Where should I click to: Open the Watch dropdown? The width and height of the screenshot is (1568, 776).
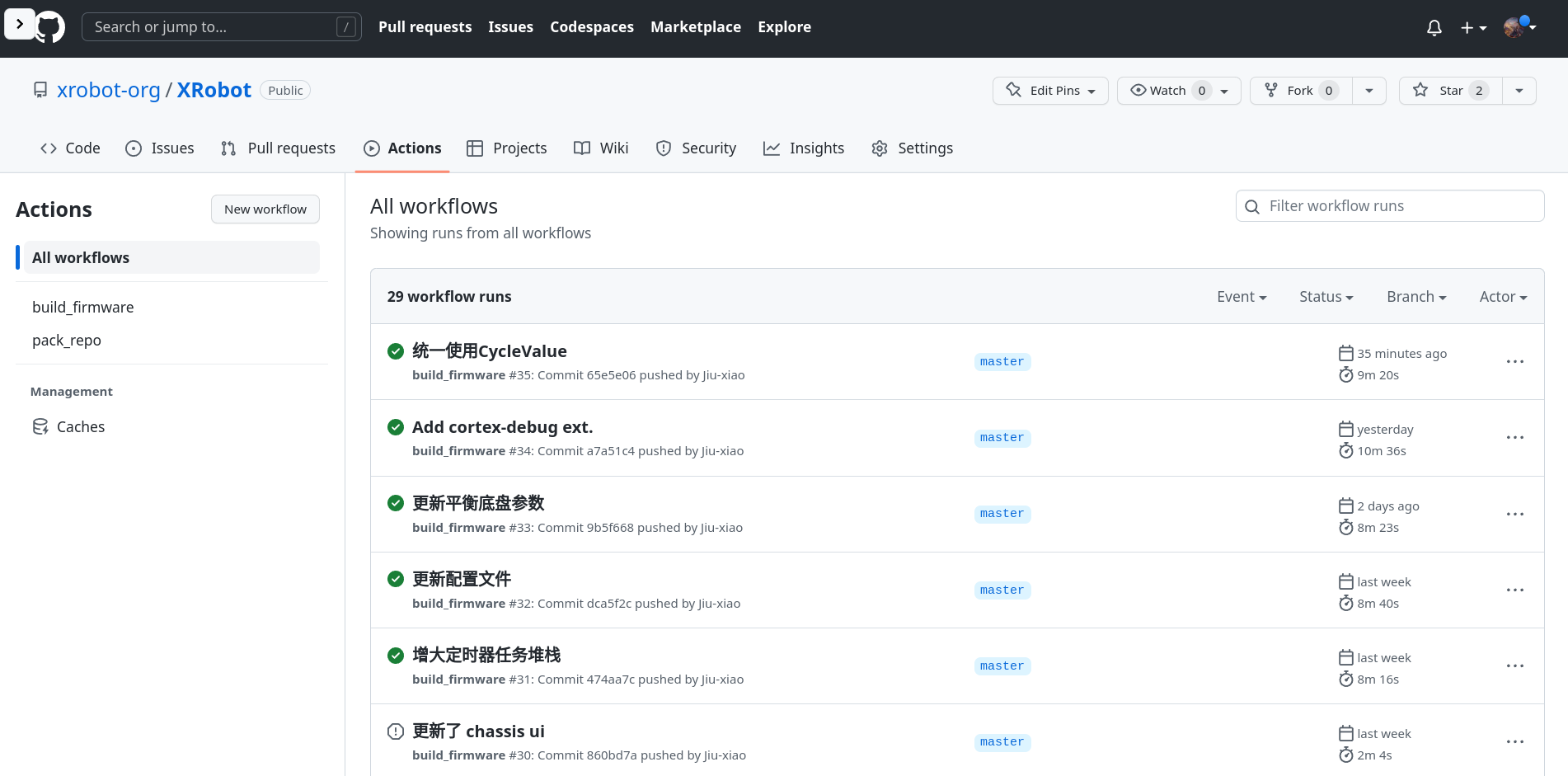point(1179,91)
